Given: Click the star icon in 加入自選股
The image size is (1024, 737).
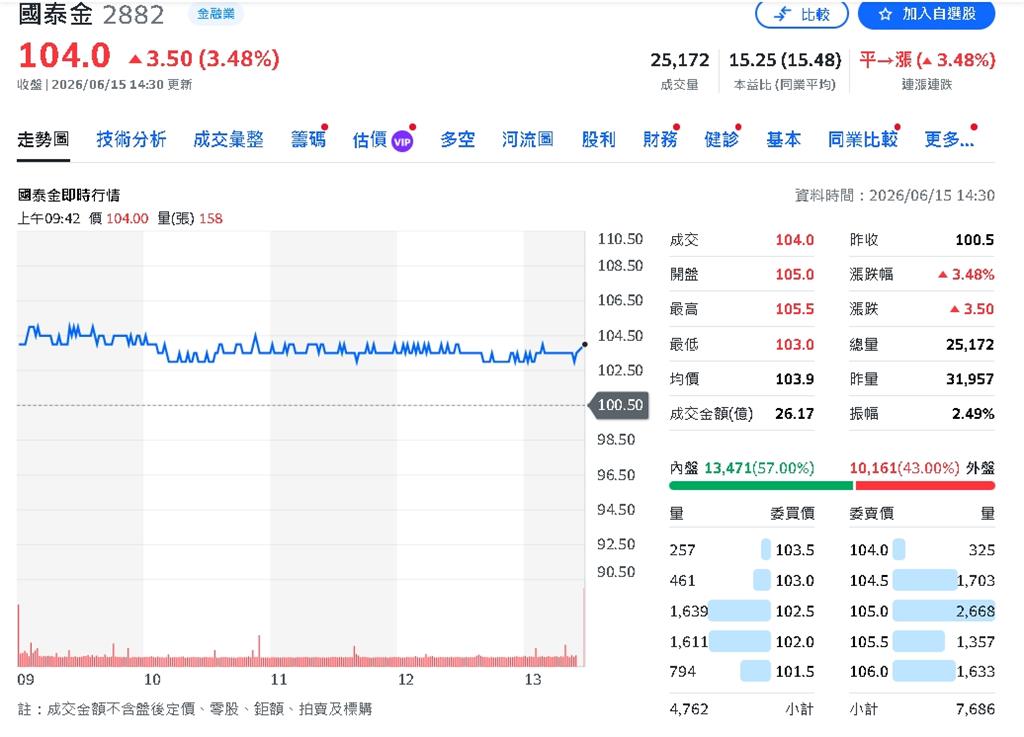Looking at the screenshot, I should tap(885, 14).
